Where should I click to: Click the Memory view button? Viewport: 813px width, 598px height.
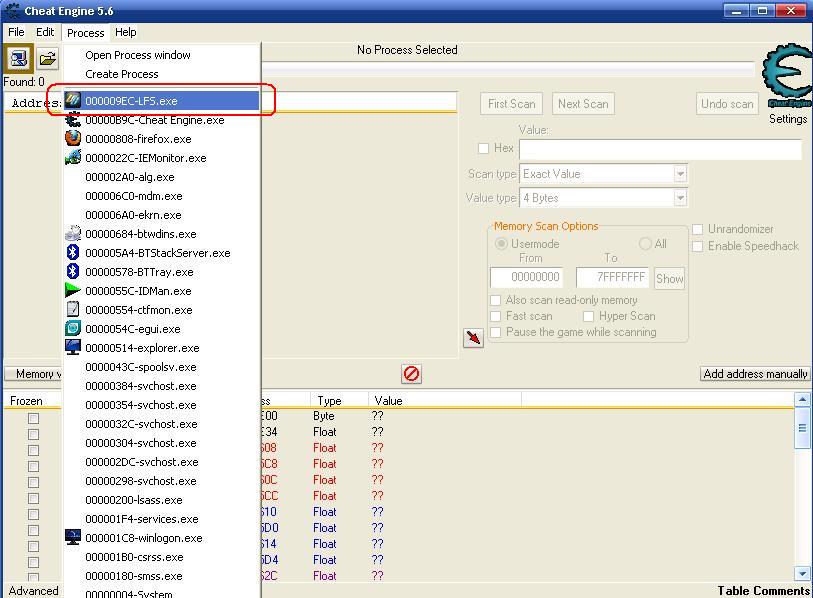tap(34, 373)
